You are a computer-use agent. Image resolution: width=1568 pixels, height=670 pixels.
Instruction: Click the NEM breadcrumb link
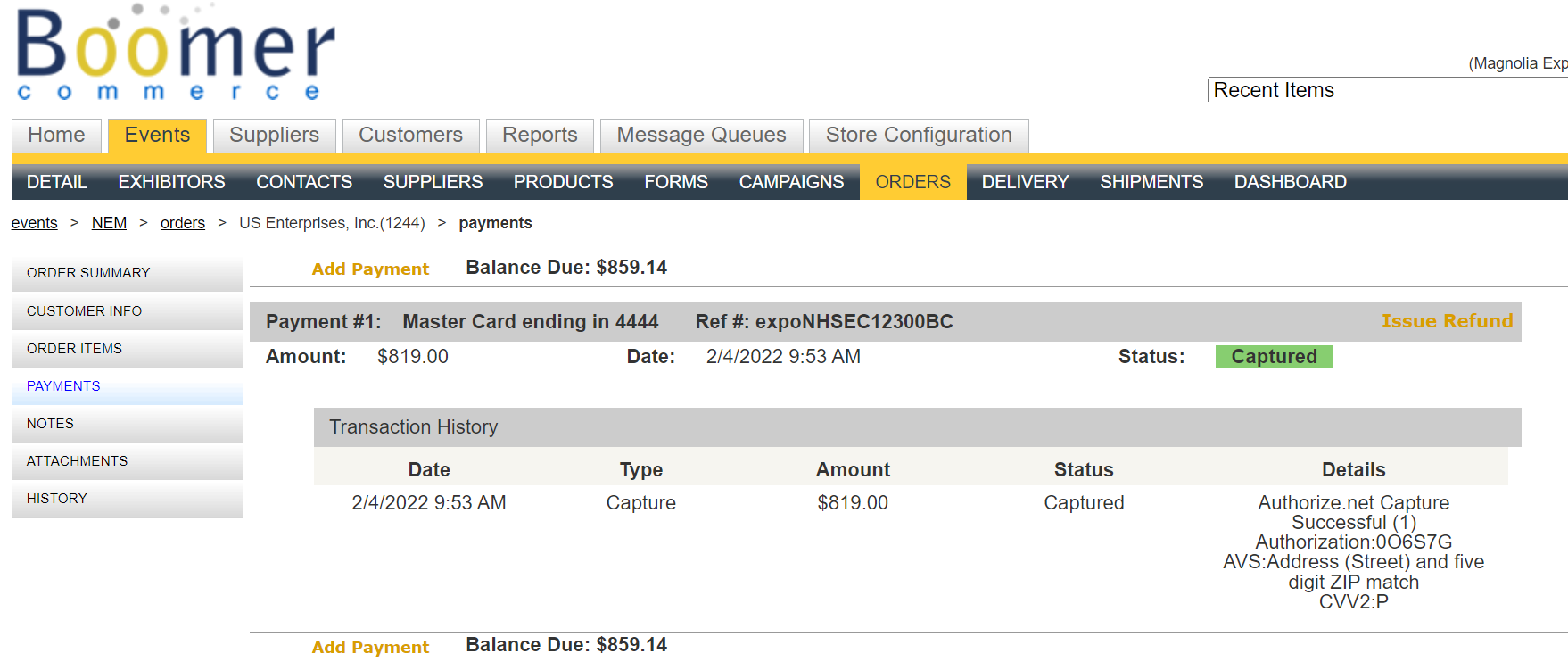click(109, 223)
